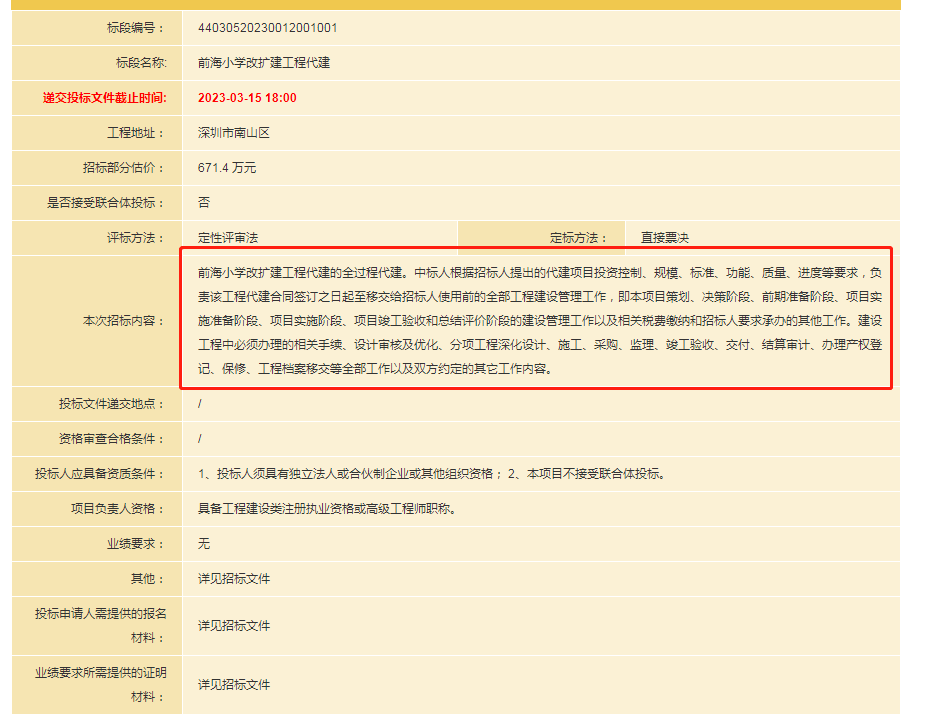Click the red-outlined tender content paragraph

(535, 320)
